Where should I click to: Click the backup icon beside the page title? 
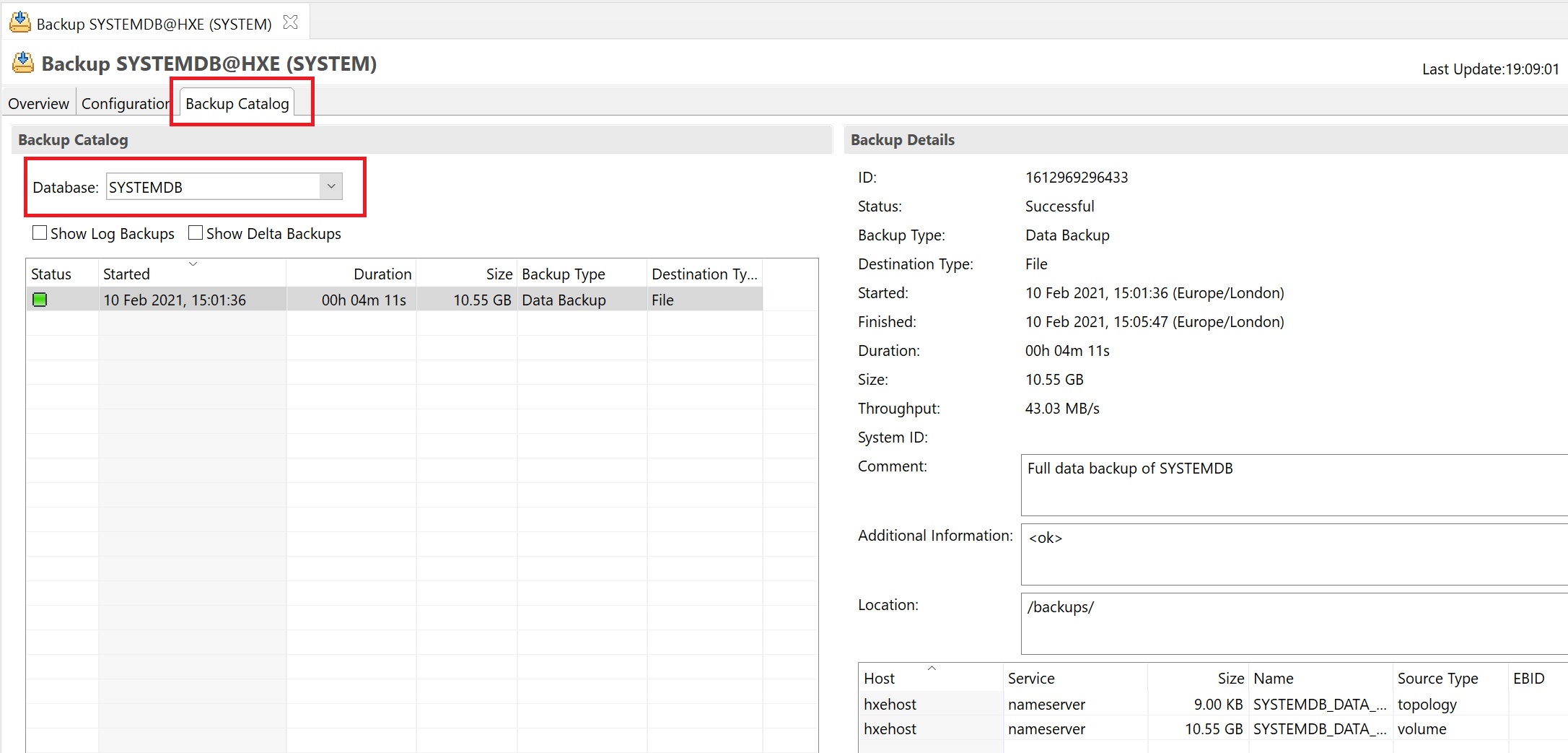pyautogui.click(x=23, y=63)
